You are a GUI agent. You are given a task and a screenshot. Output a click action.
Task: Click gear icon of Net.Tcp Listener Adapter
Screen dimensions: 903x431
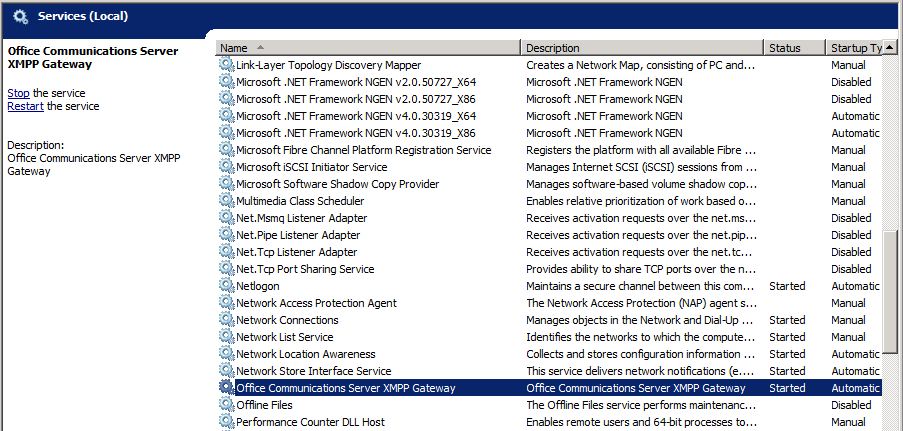point(227,251)
